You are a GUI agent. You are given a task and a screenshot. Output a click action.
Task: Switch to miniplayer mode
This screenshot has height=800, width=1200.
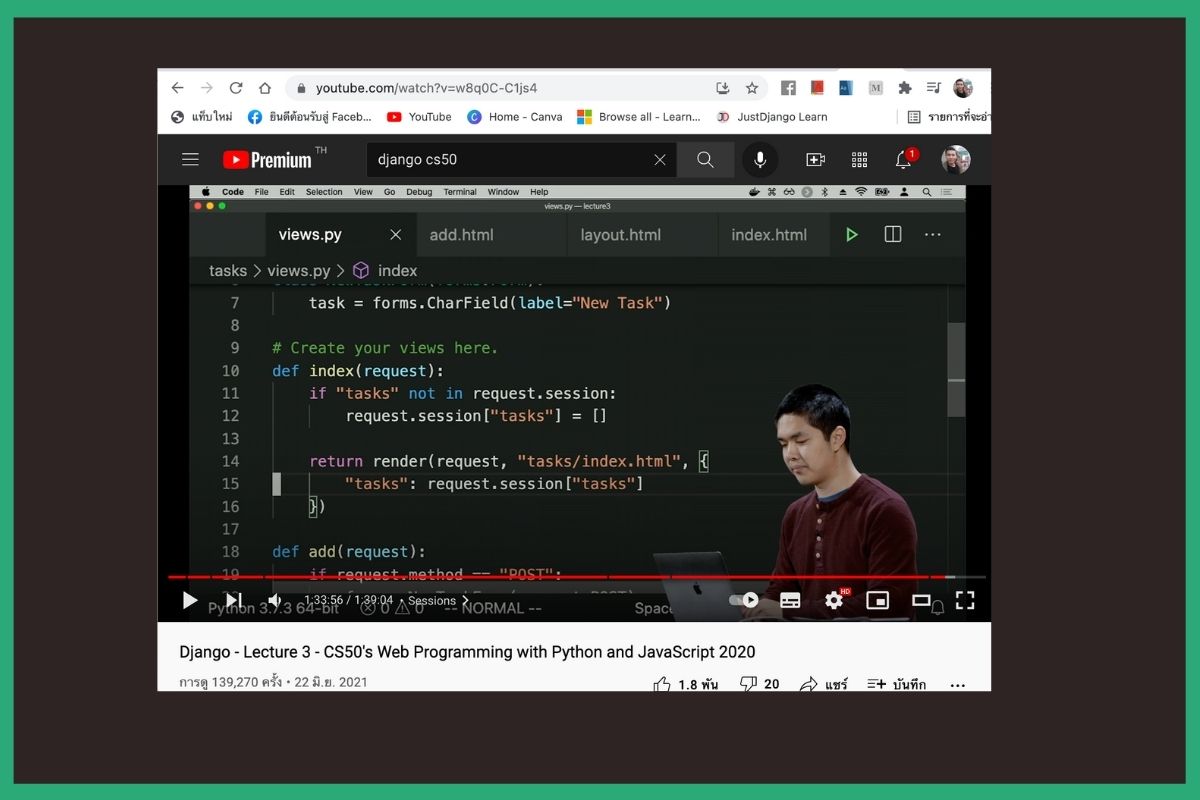tap(877, 600)
